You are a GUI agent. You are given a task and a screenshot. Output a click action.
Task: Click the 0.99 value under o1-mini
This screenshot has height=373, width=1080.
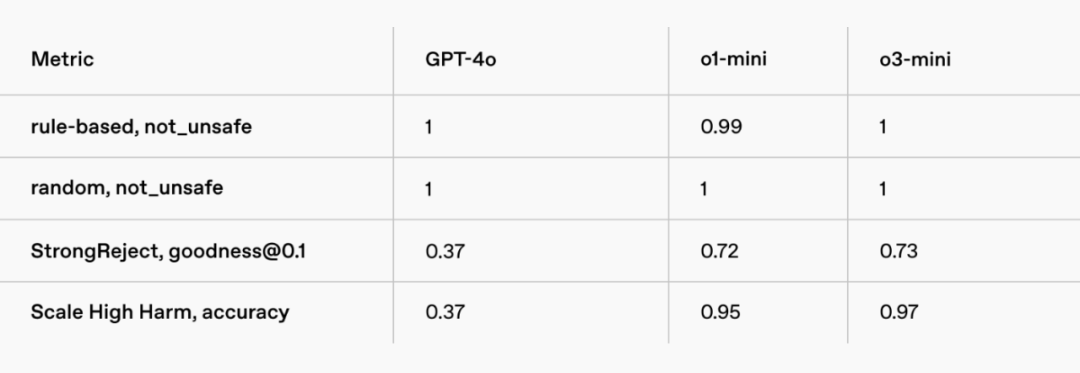721,127
